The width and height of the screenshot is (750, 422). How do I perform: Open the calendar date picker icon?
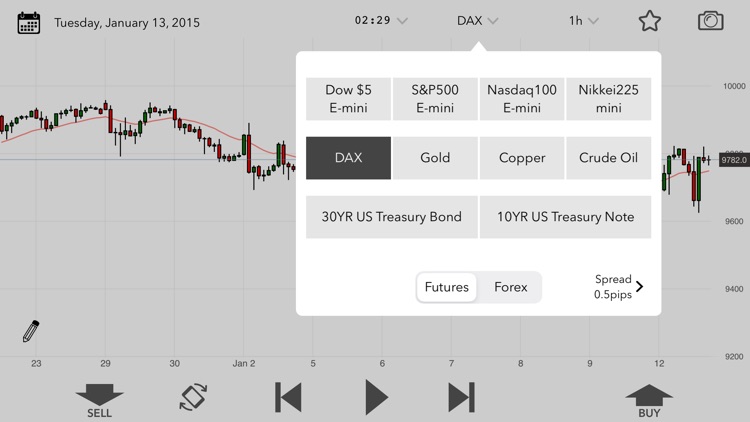pyautogui.click(x=29, y=22)
